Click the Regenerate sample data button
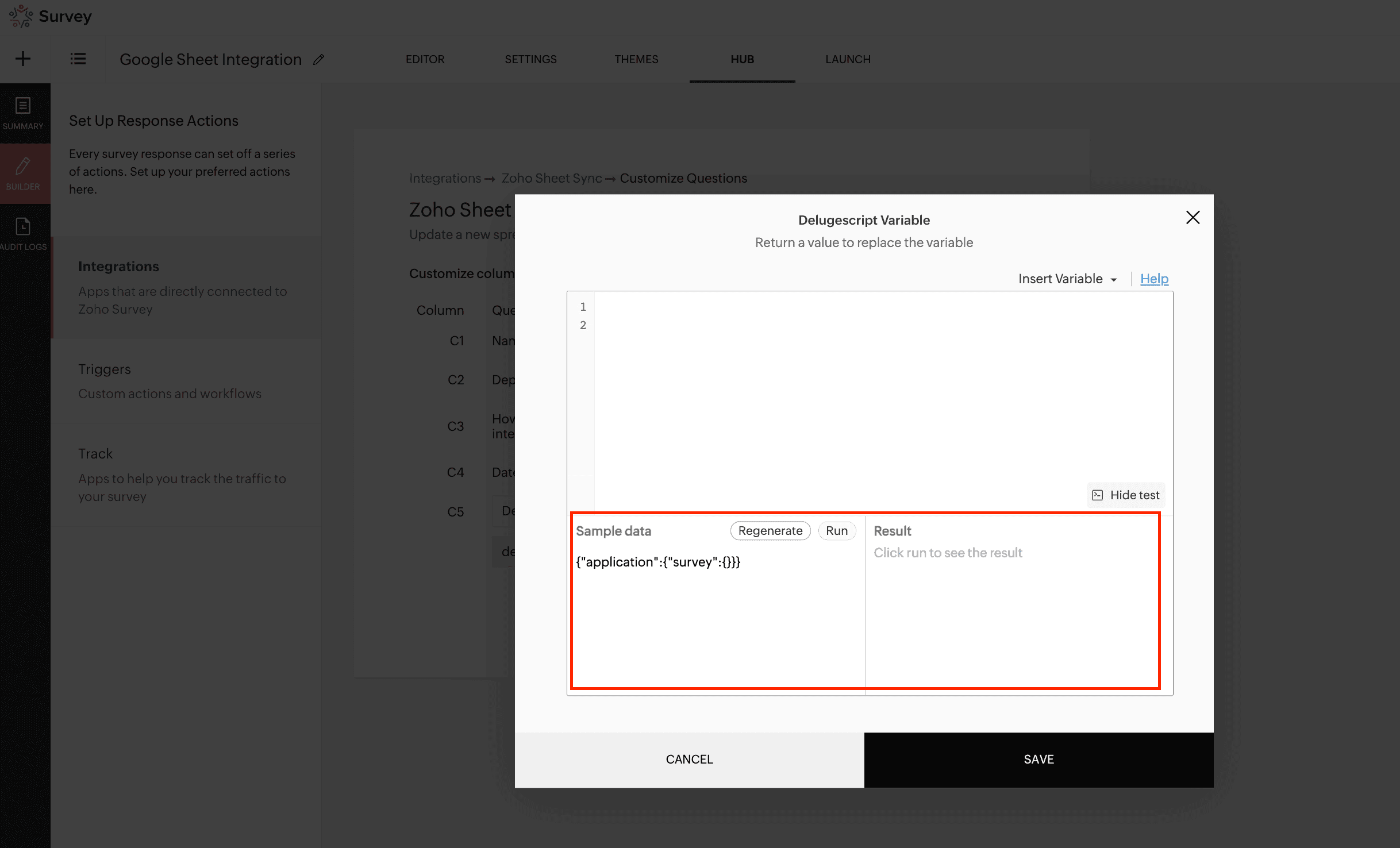The image size is (1400, 848). [x=770, y=531]
